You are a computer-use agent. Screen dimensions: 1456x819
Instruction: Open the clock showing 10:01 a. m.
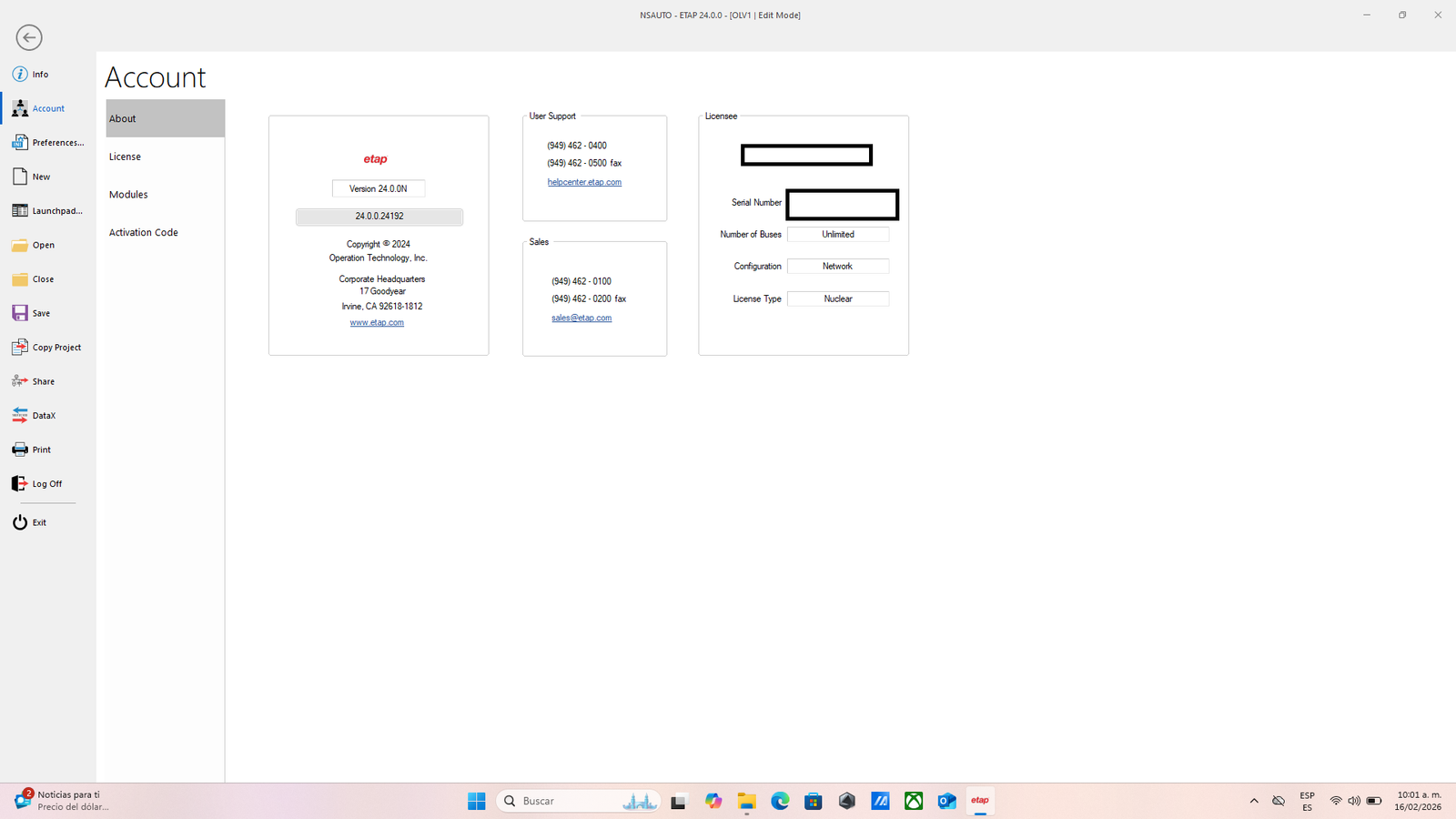[1419, 801]
